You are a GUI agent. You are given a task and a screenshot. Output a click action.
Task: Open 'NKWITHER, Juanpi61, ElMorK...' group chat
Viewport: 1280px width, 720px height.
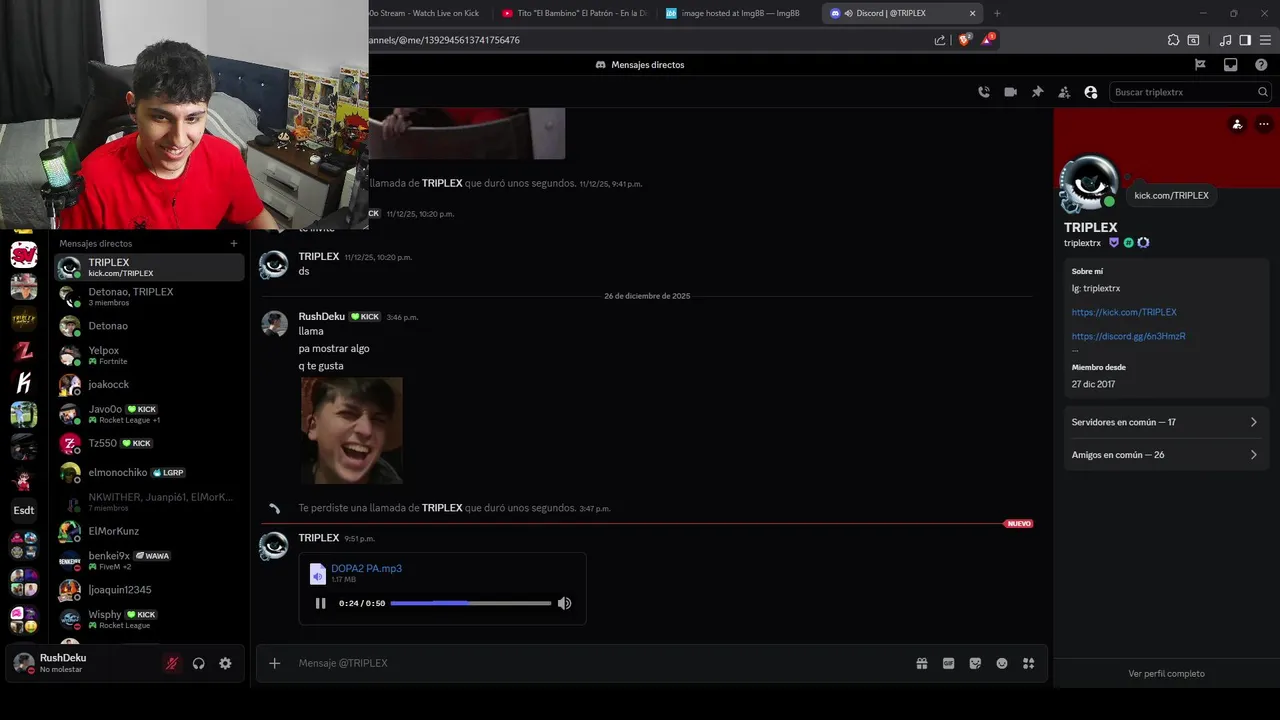[x=149, y=502]
